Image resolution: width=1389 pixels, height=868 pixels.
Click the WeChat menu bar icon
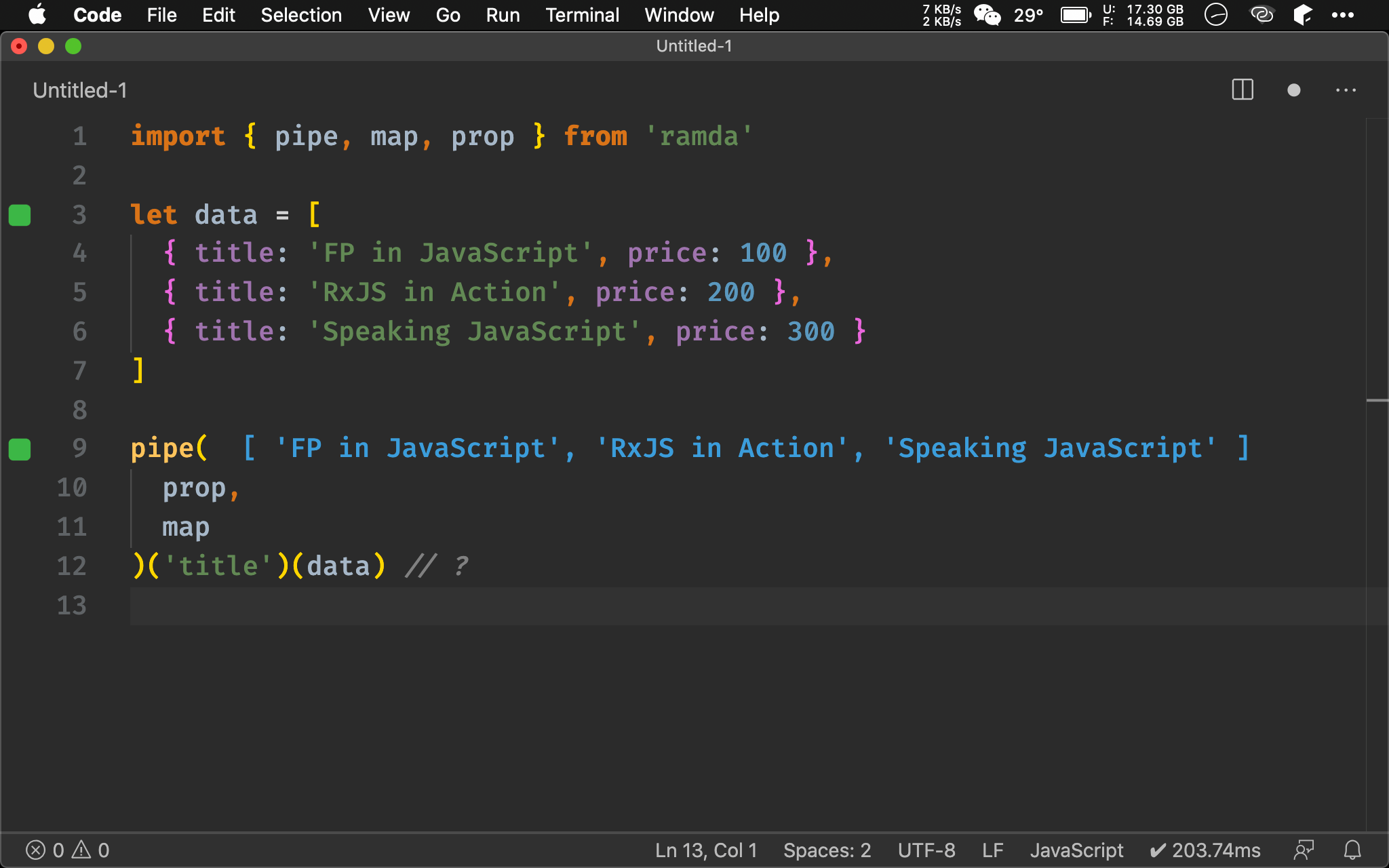987,15
